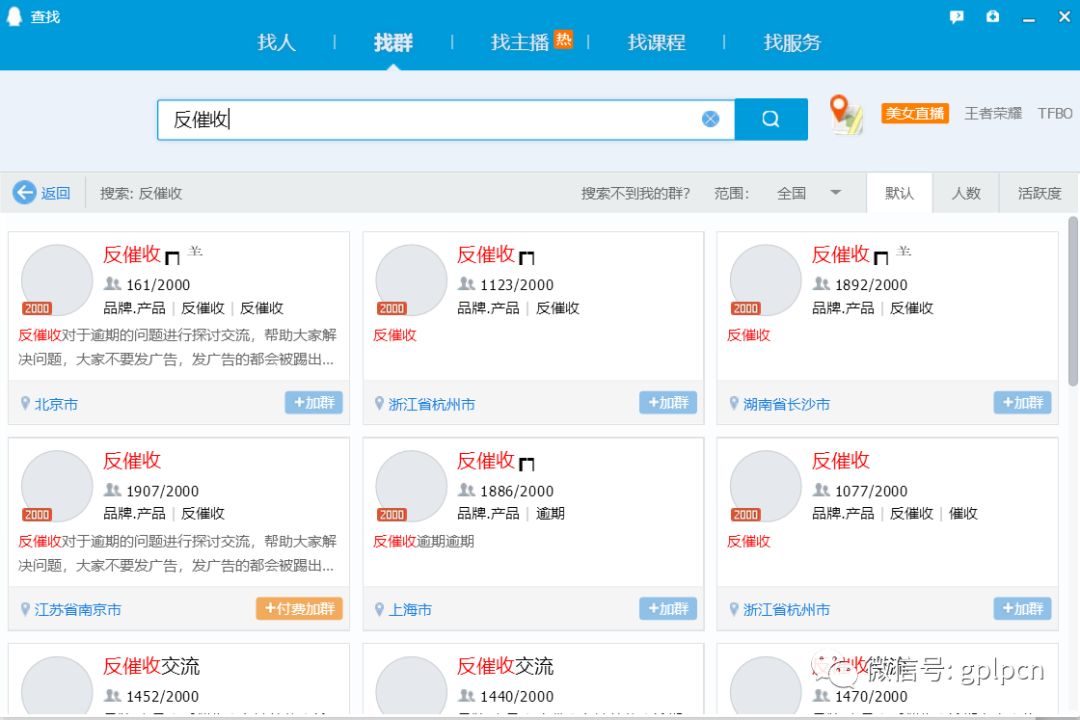Click the first group's avatar thumbnail

(x=55, y=280)
